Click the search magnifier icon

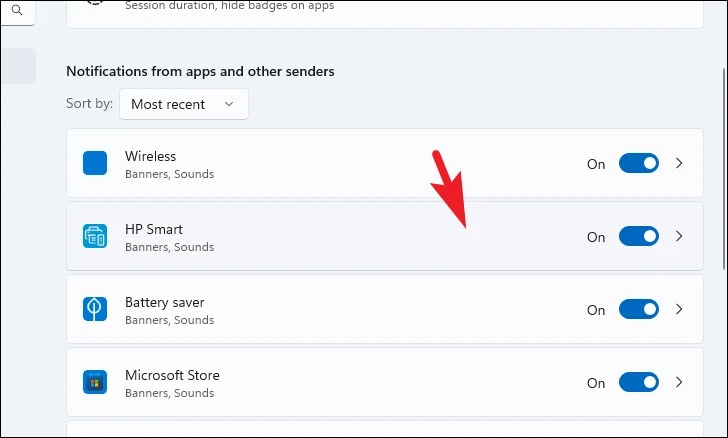pyautogui.click(x=17, y=10)
